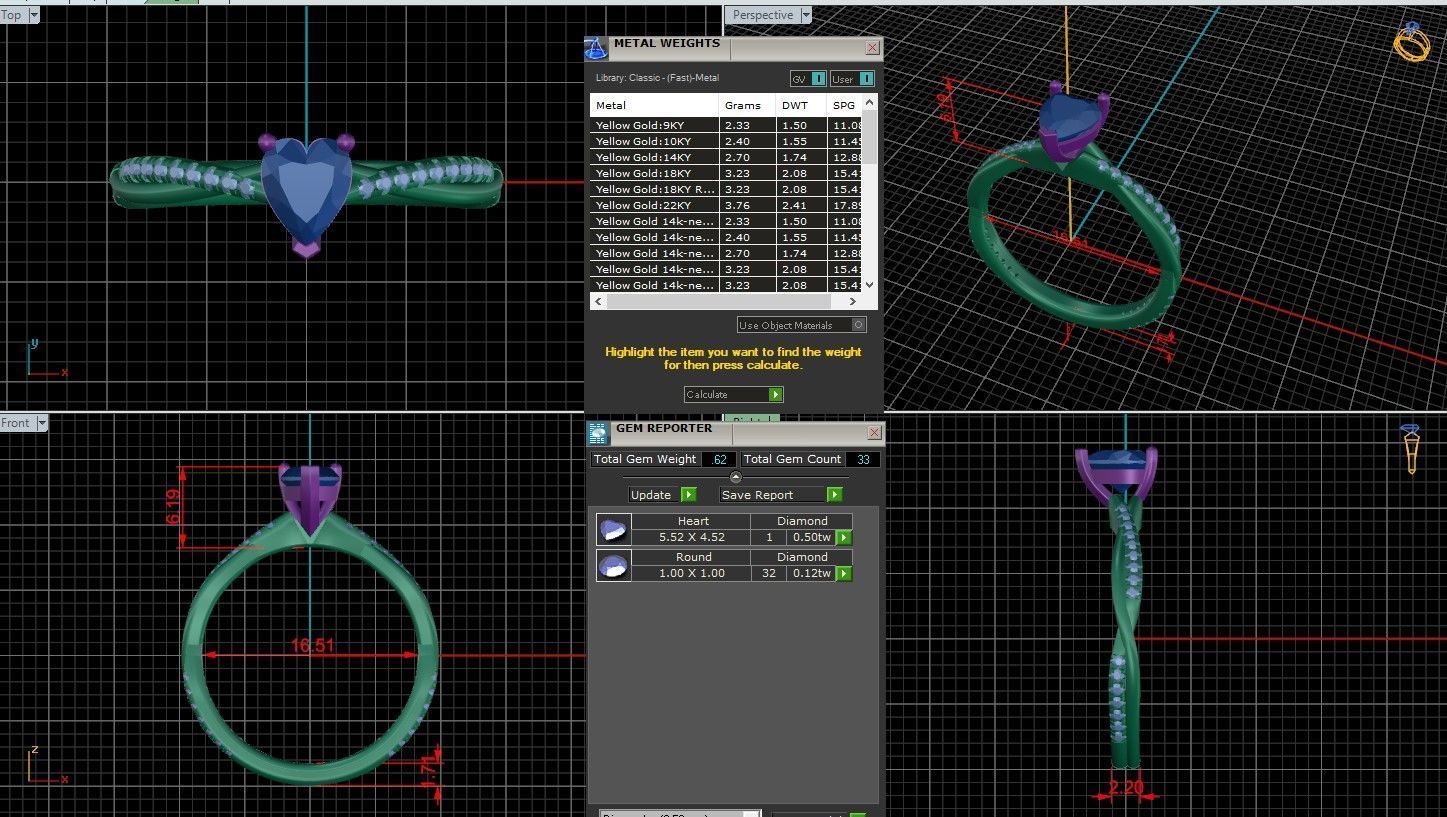
Task: Click the Metal column header
Action: click(655, 105)
